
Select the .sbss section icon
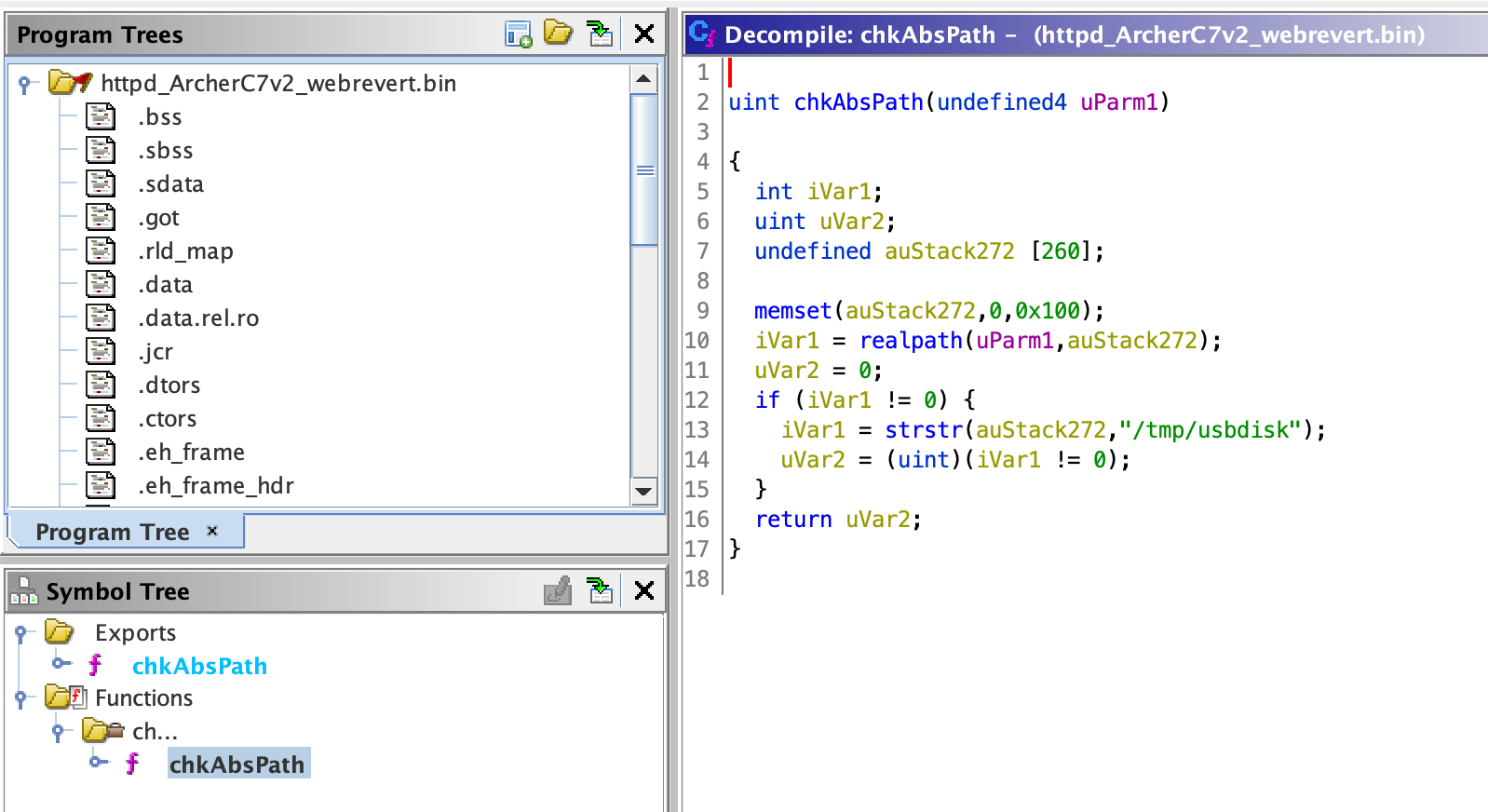click(x=101, y=150)
